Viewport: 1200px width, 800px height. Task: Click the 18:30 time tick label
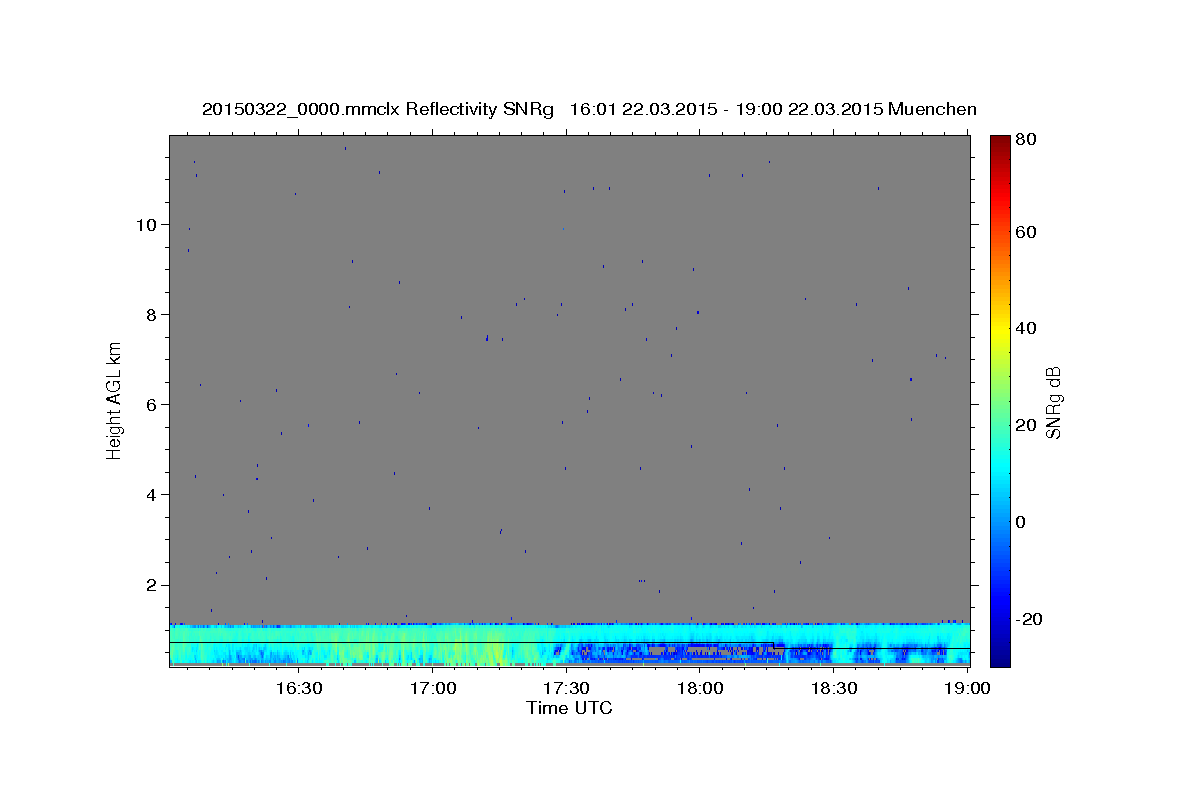click(x=834, y=689)
